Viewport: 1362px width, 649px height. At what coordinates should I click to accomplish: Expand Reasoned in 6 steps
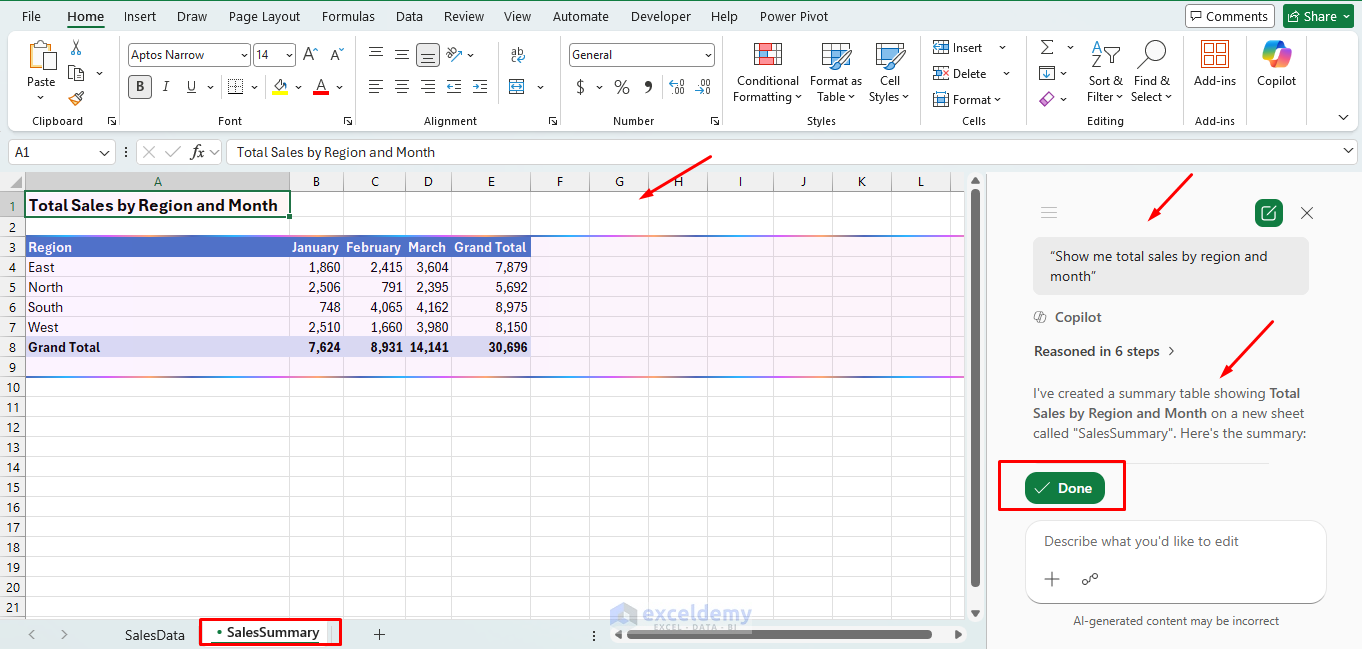(x=1104, y=351)
